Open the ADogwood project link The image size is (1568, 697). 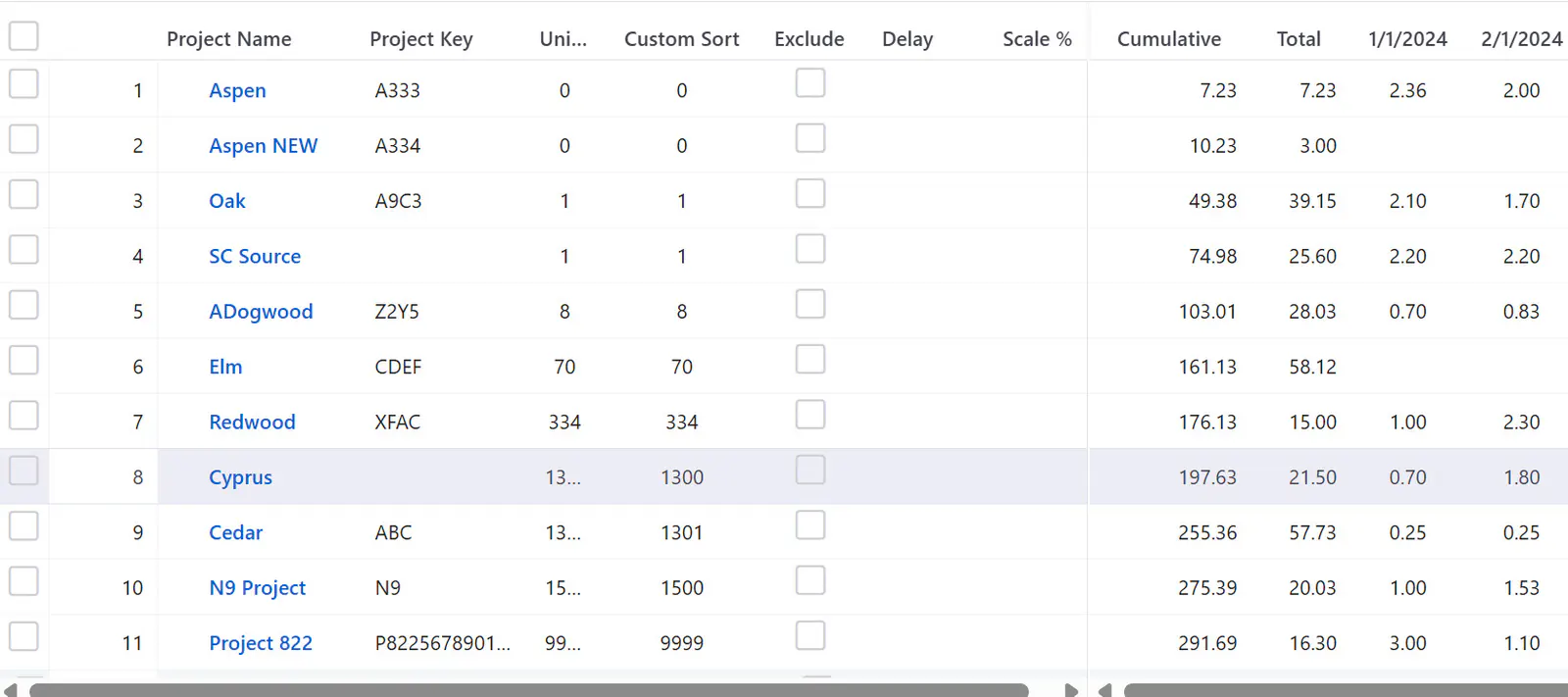point(261,312)
